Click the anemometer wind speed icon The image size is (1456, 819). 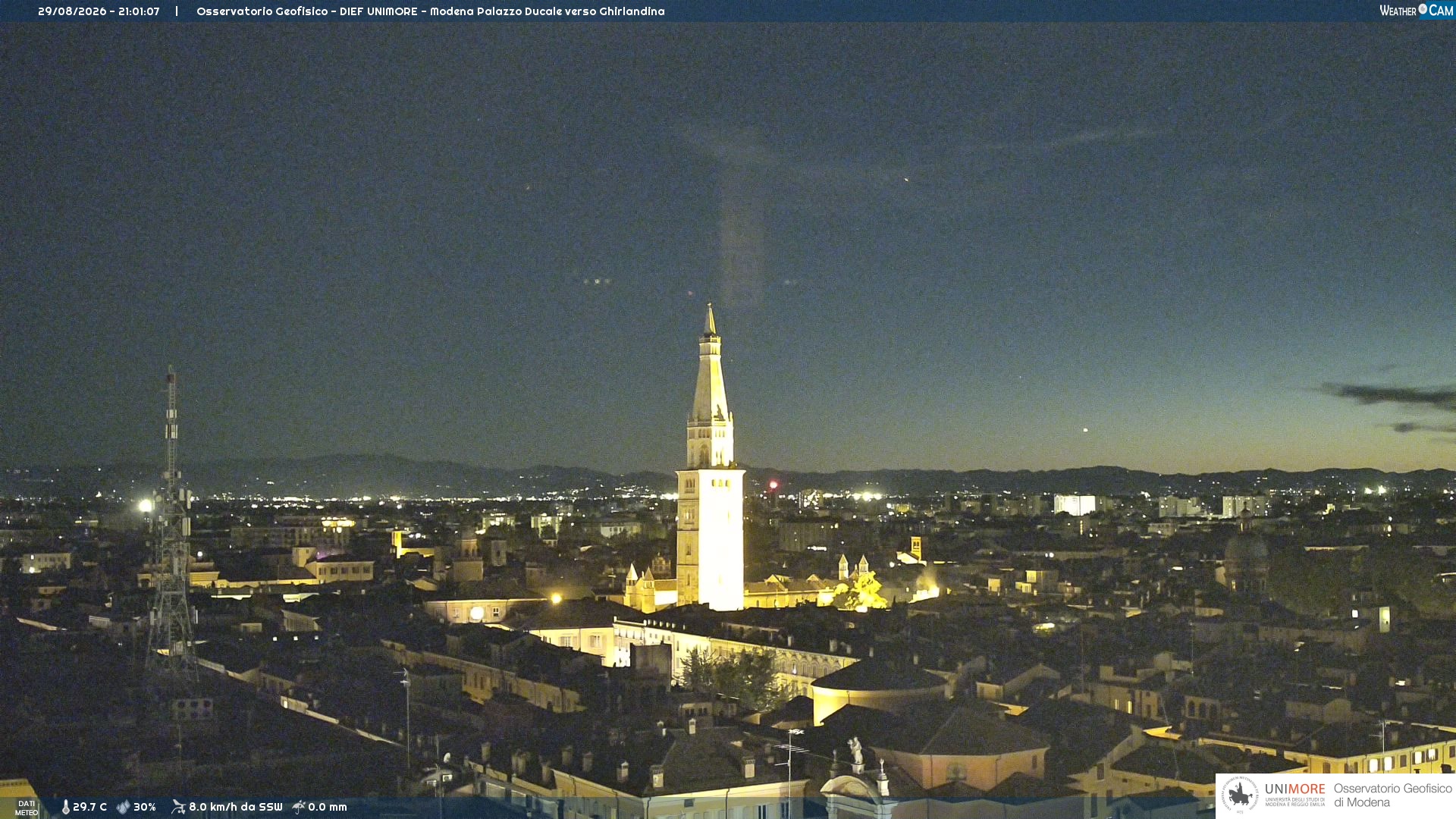[x=178, y=807]
